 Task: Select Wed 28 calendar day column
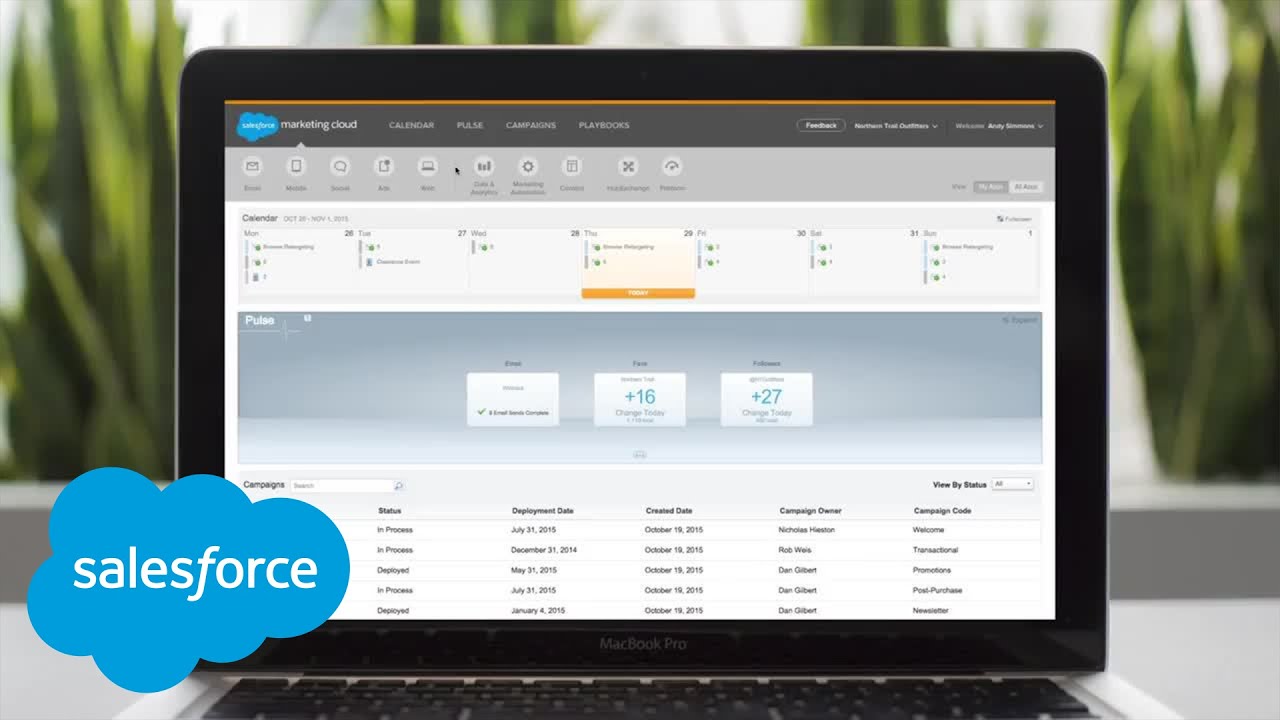click(525, 262)
